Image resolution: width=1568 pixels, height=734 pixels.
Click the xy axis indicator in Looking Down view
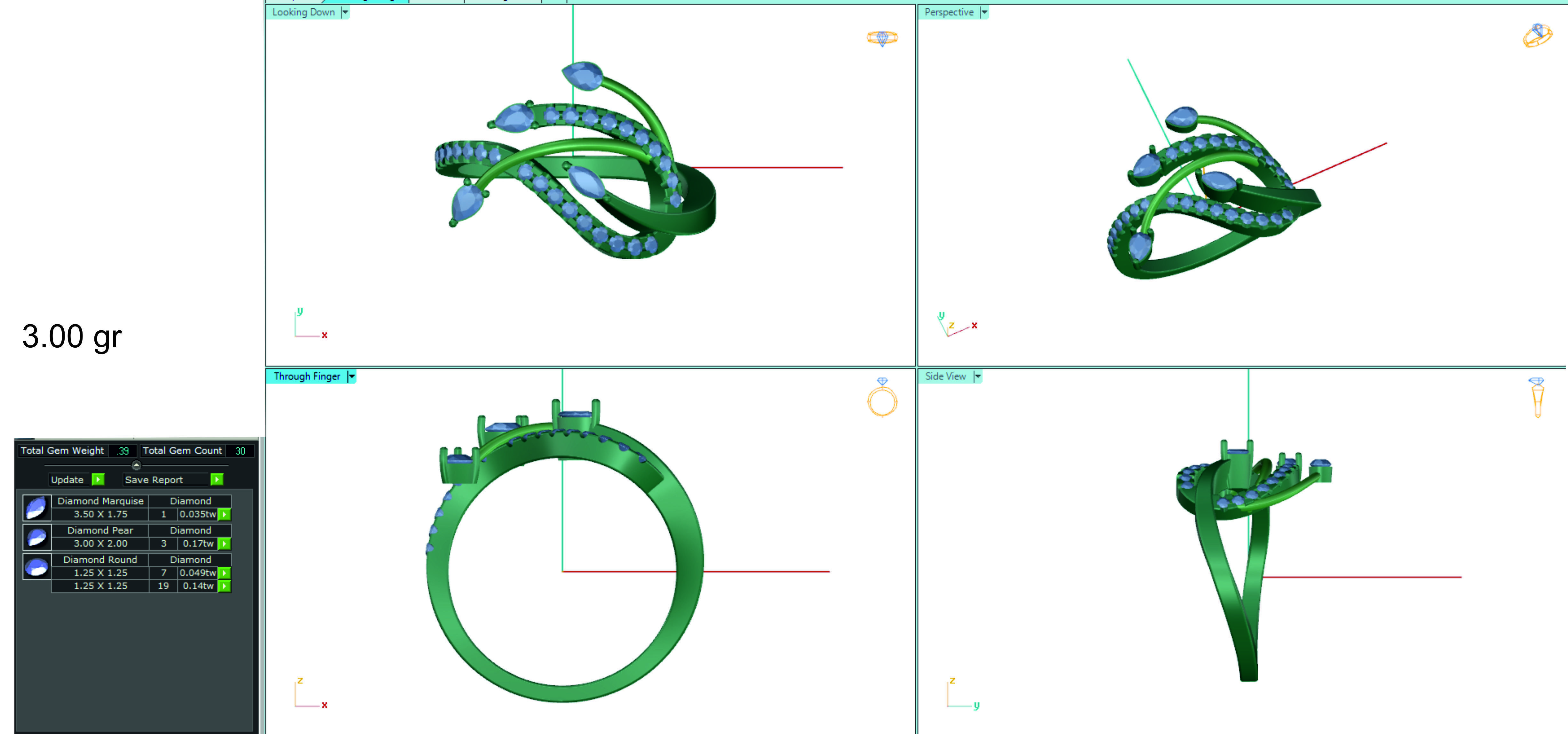point(311,323)
